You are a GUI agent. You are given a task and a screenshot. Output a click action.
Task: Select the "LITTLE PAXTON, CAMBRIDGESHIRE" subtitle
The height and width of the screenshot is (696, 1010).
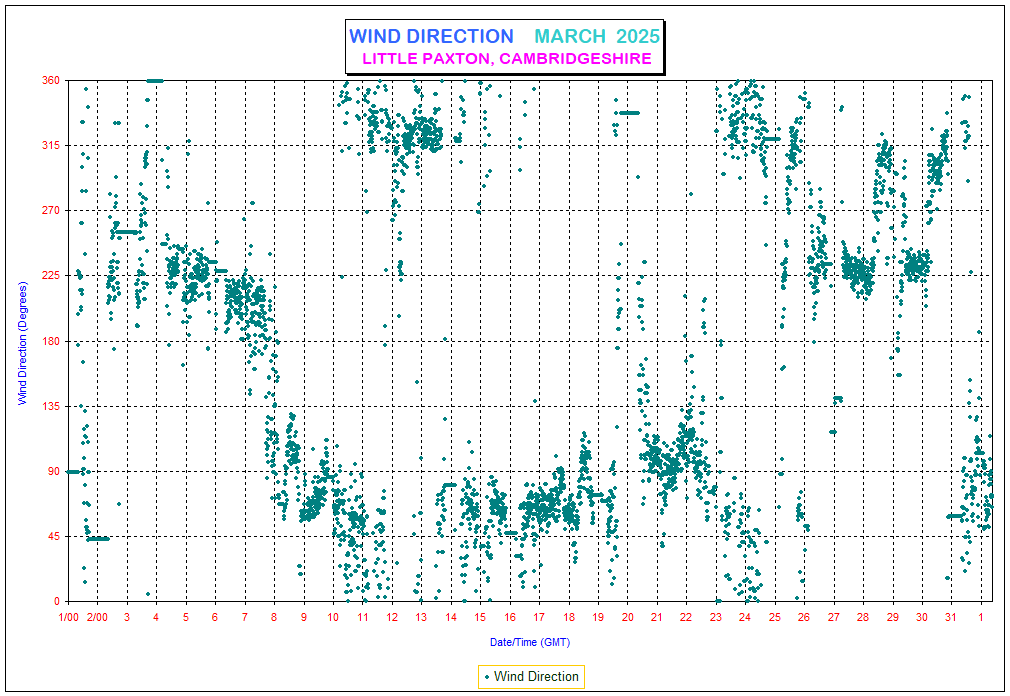(507, 59)
